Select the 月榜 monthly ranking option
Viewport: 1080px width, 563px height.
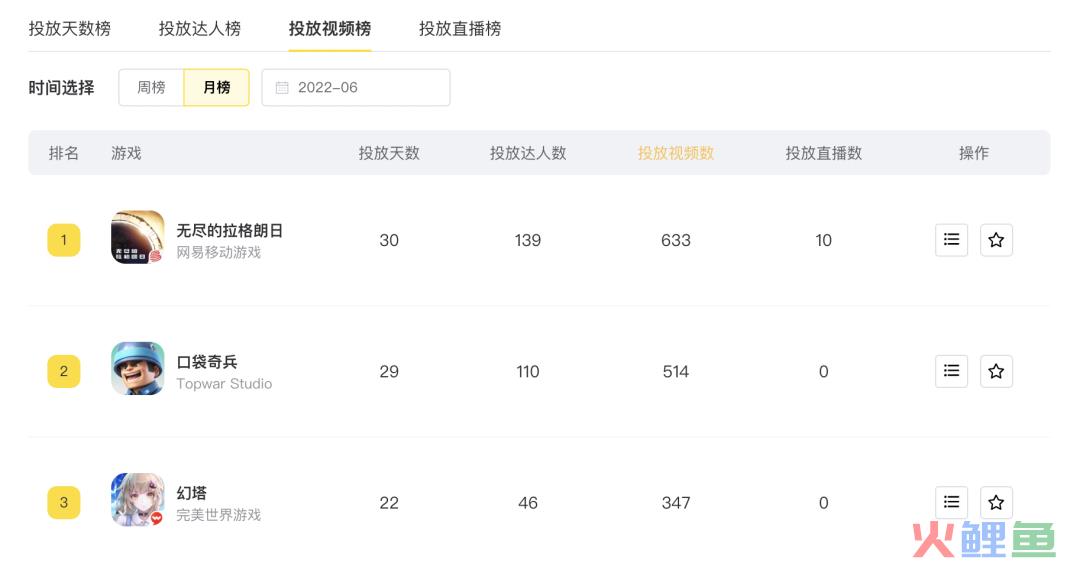tap(216, 88)
